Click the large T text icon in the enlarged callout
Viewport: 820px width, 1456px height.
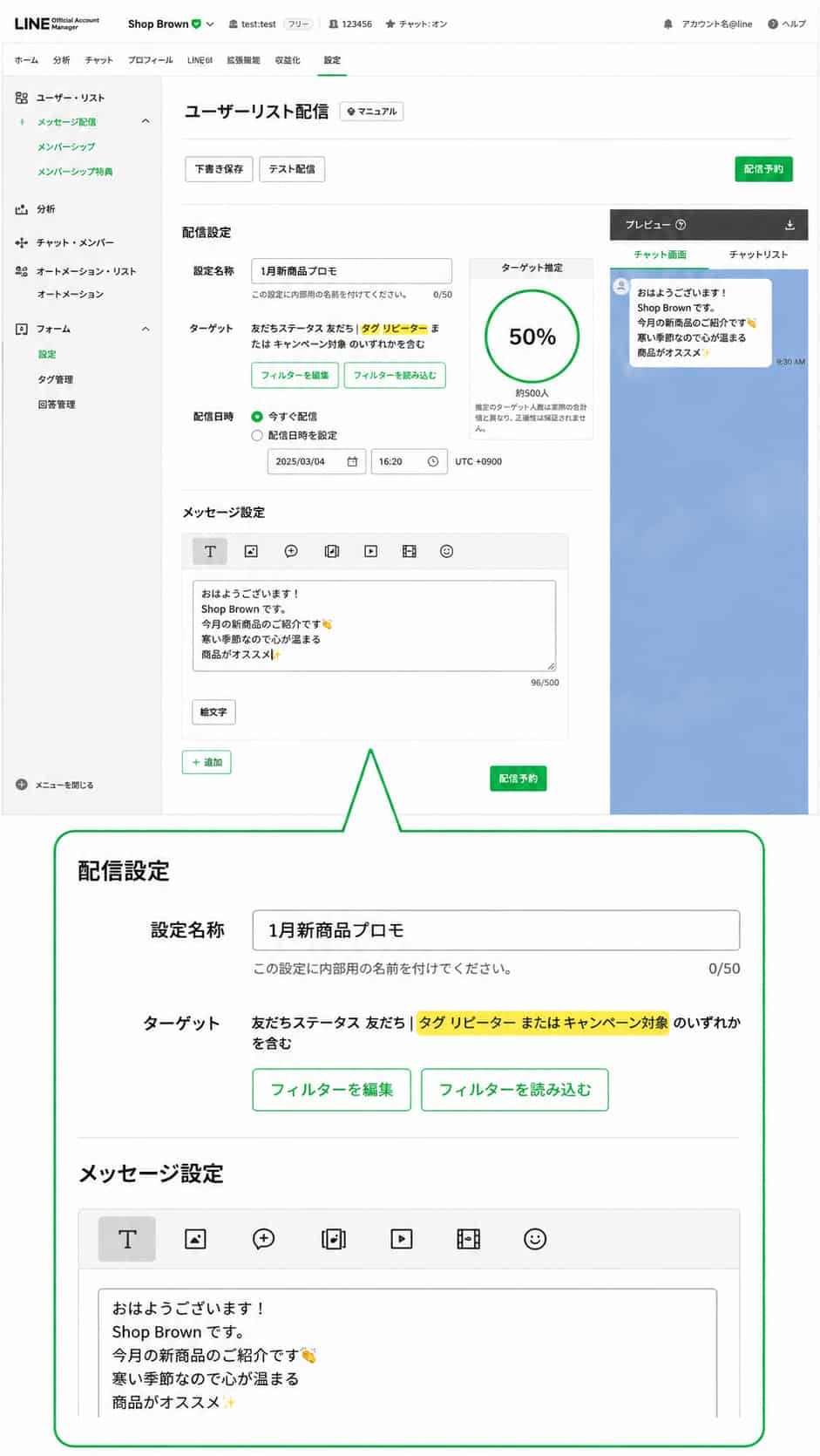(127, 1239)
